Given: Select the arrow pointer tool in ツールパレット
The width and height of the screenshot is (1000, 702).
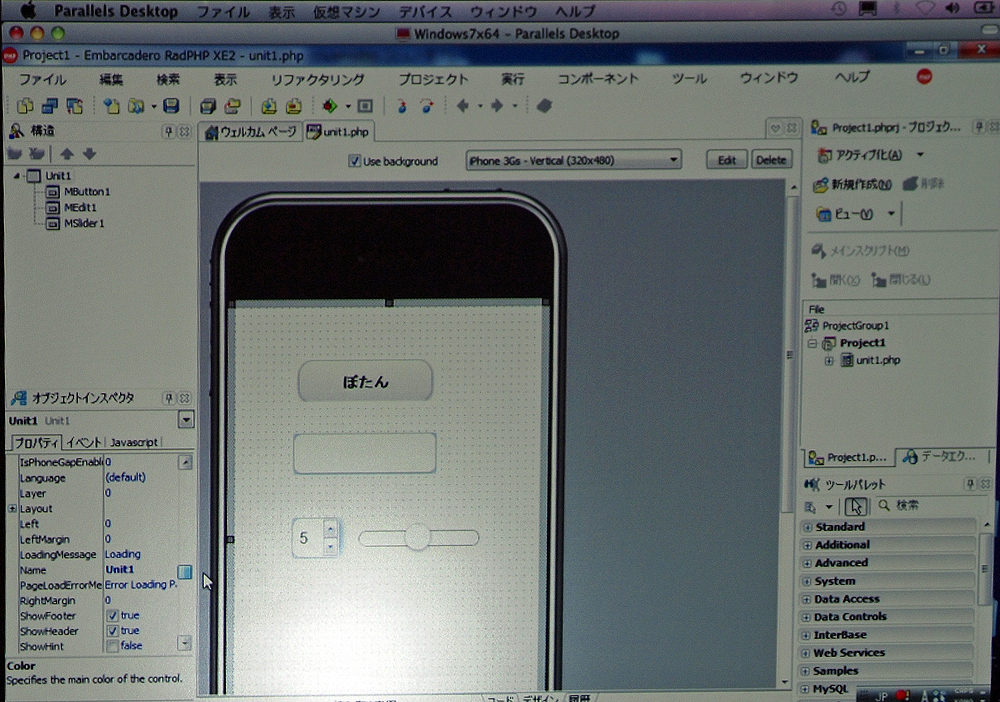Looking at the screenshot, I should (856, 506).
